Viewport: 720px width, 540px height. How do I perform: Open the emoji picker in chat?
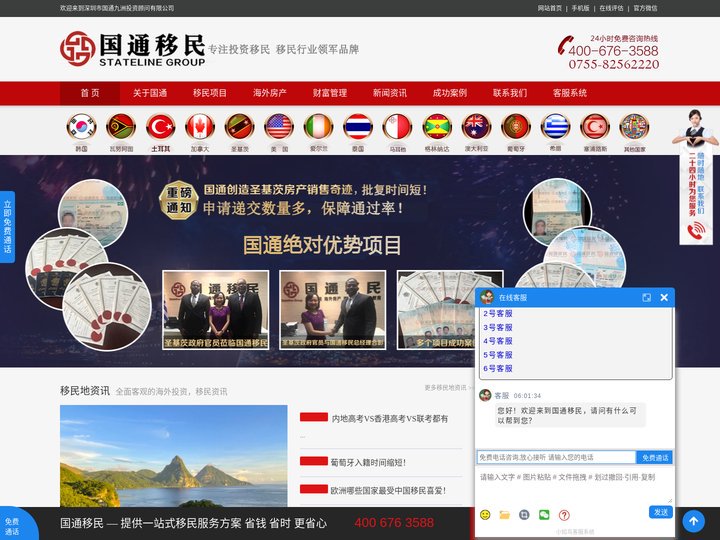click(x=485, y=515)
